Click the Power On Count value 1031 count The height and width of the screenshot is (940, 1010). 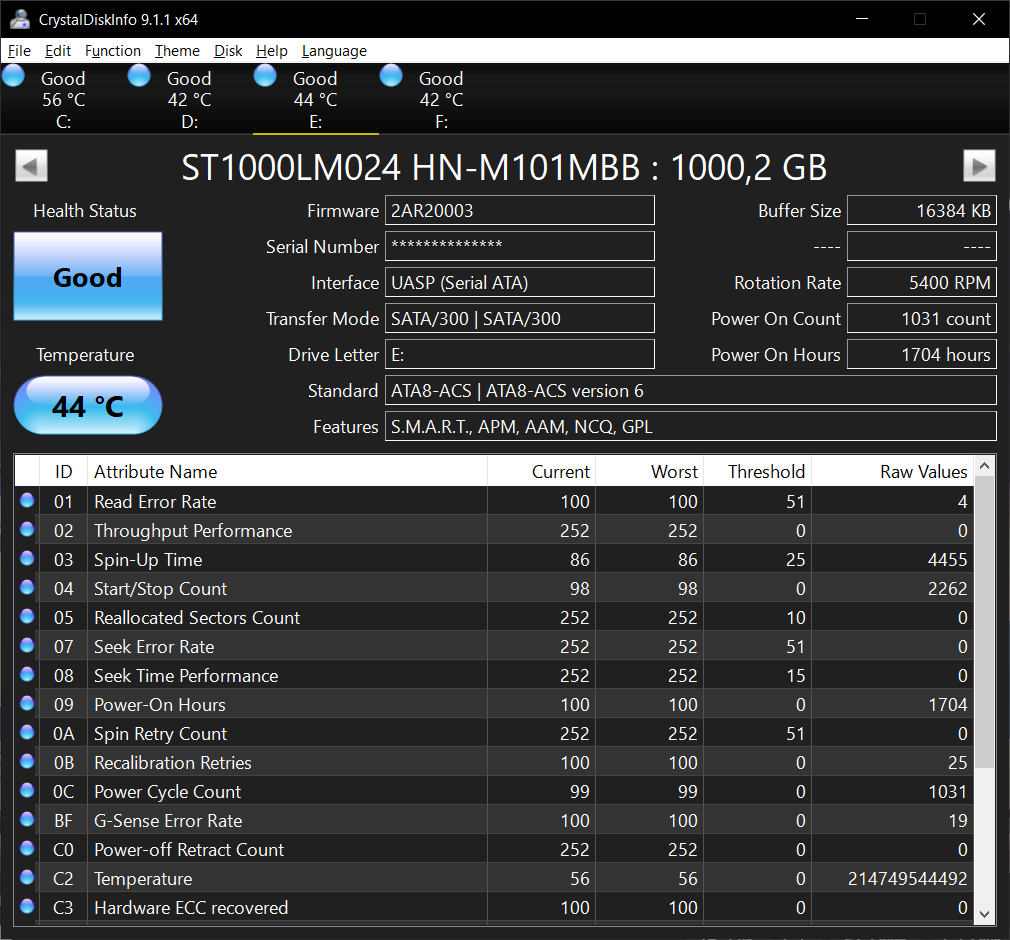[x=922, y=319]
